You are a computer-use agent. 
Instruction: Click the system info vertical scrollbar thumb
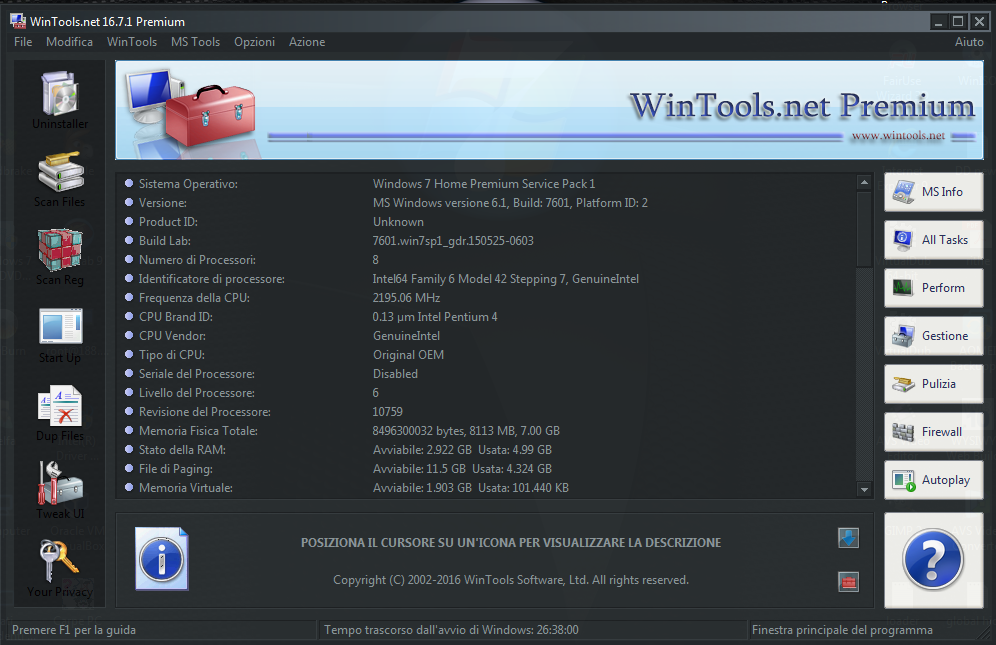(x=864, y=229)
